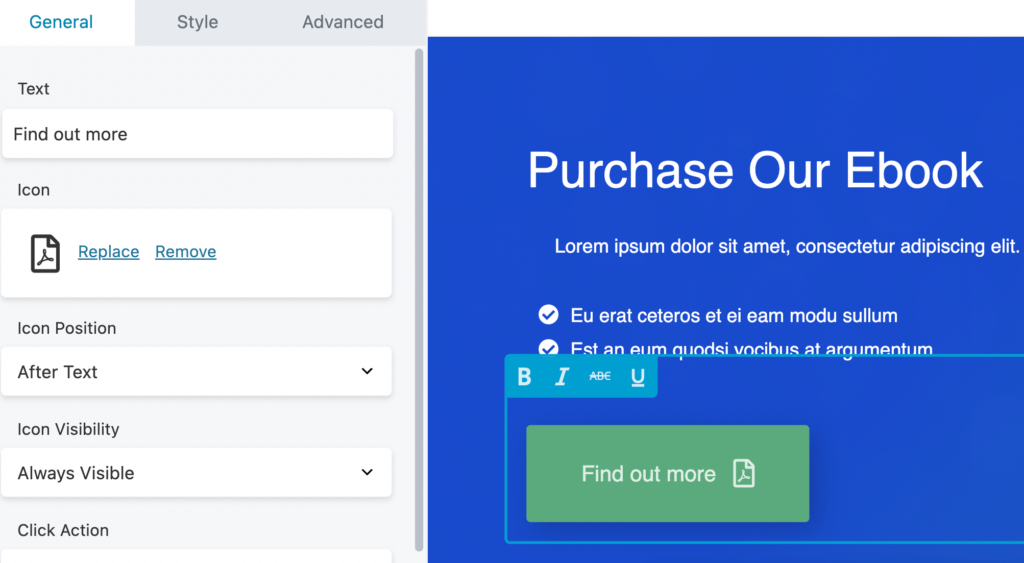This screenshot has width=1024, height=563.
Task: Remove the button icon via Remove link
Action: click(186, 252)
